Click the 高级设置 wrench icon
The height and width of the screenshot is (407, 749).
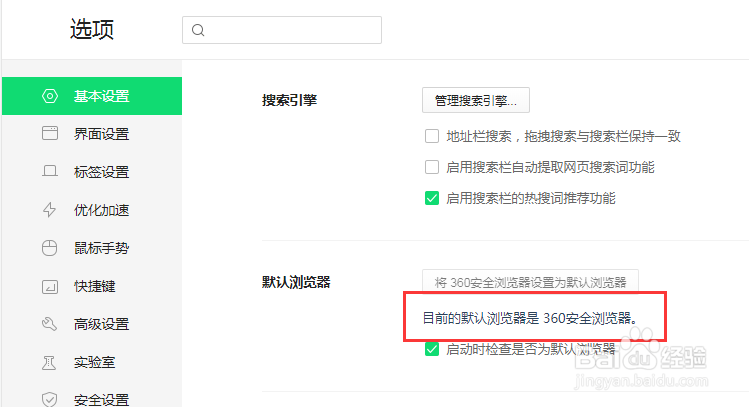[50, 324]
